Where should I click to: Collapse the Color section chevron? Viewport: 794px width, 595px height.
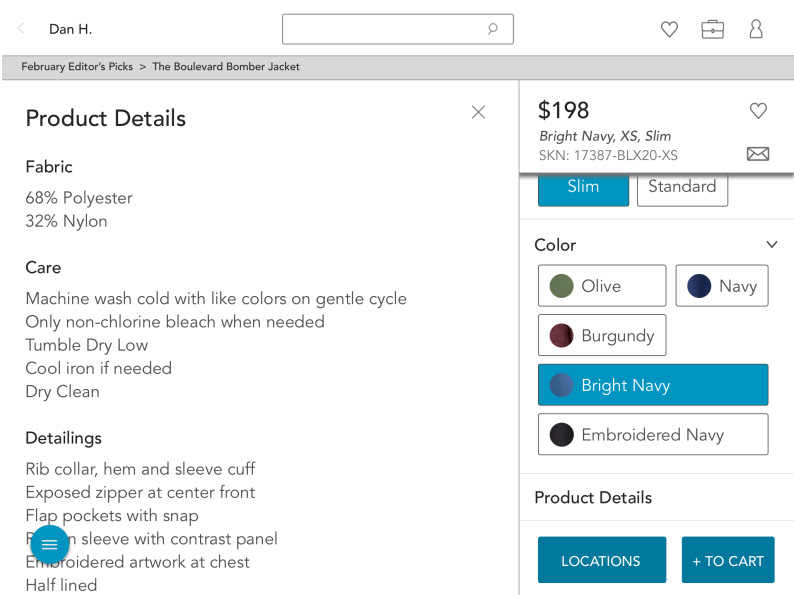click(771, 245)
